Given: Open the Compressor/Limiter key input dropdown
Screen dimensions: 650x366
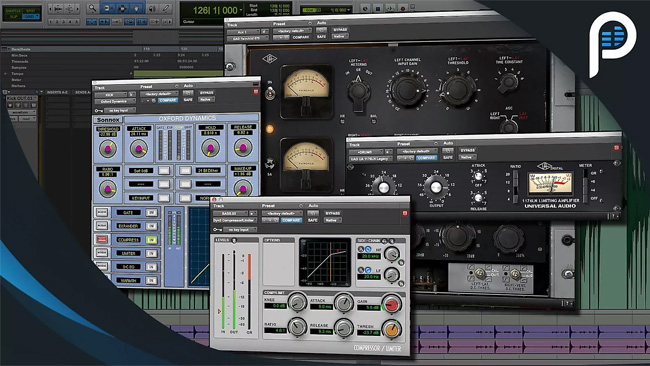Looking at the screenshot, I should click(240, 230).
